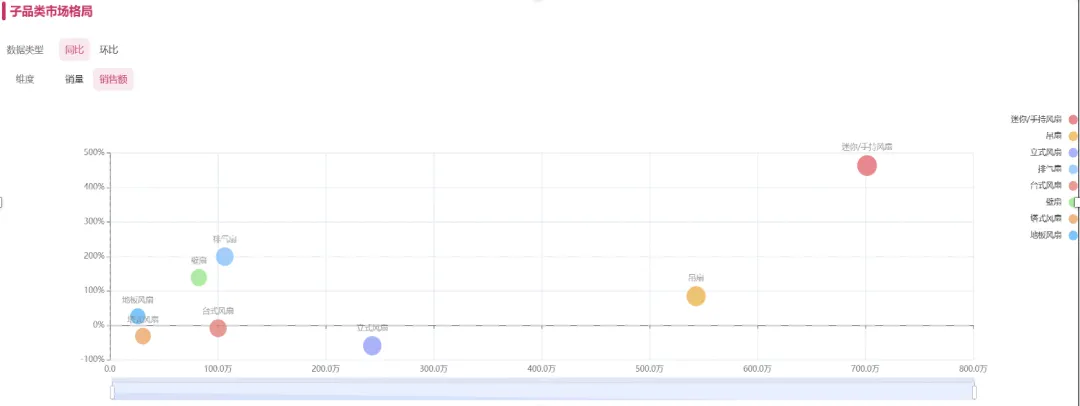Click the orange 塔式风扇 bubble

143,337
